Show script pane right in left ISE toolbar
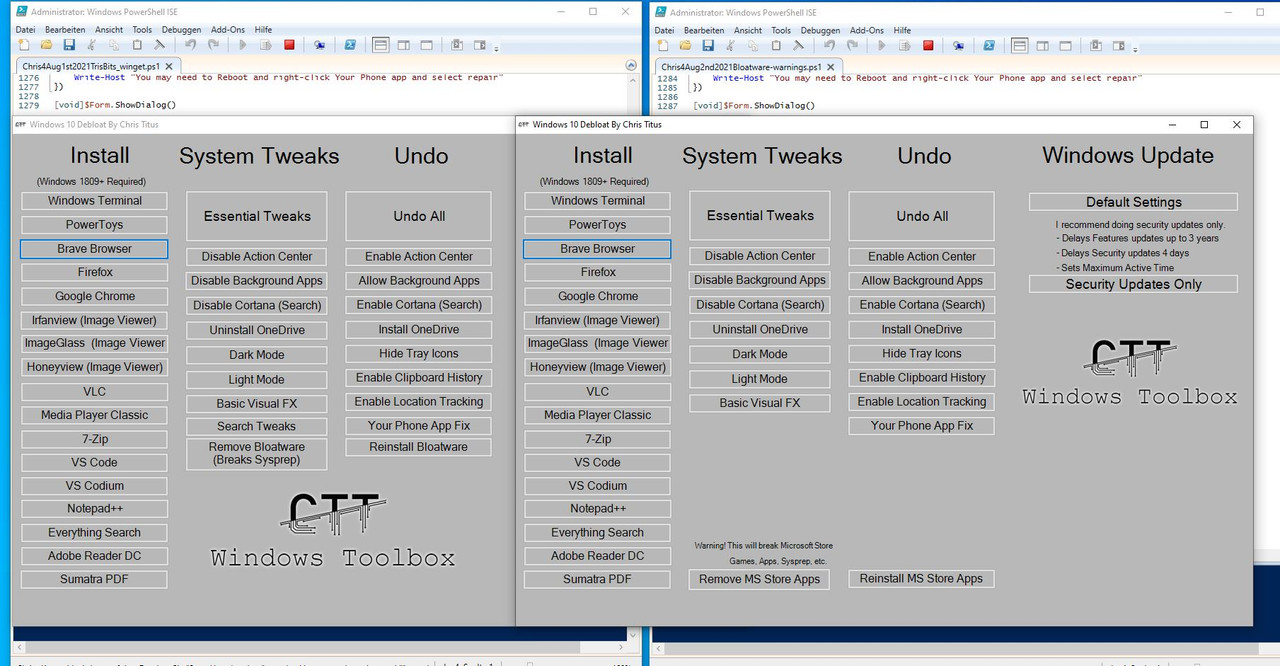The height and width of the screenshot is (666, 1280). pos(403,45)
